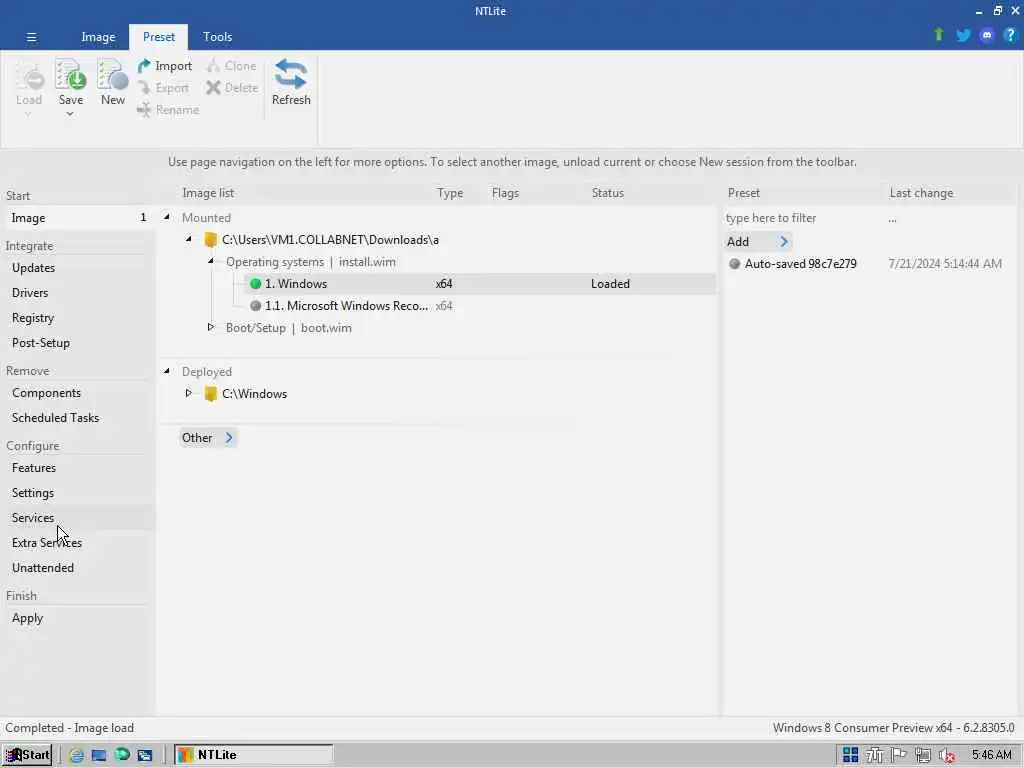This screenshot has height=768, width=1024.
Task: Click the Flags column header
Action: tap(505, 193)
